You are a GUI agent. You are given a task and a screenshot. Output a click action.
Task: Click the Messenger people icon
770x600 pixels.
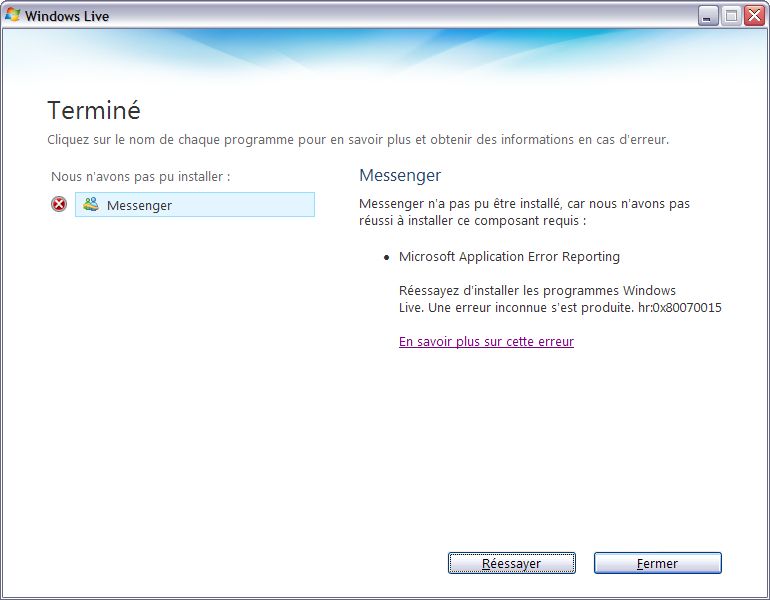point(91,204)
